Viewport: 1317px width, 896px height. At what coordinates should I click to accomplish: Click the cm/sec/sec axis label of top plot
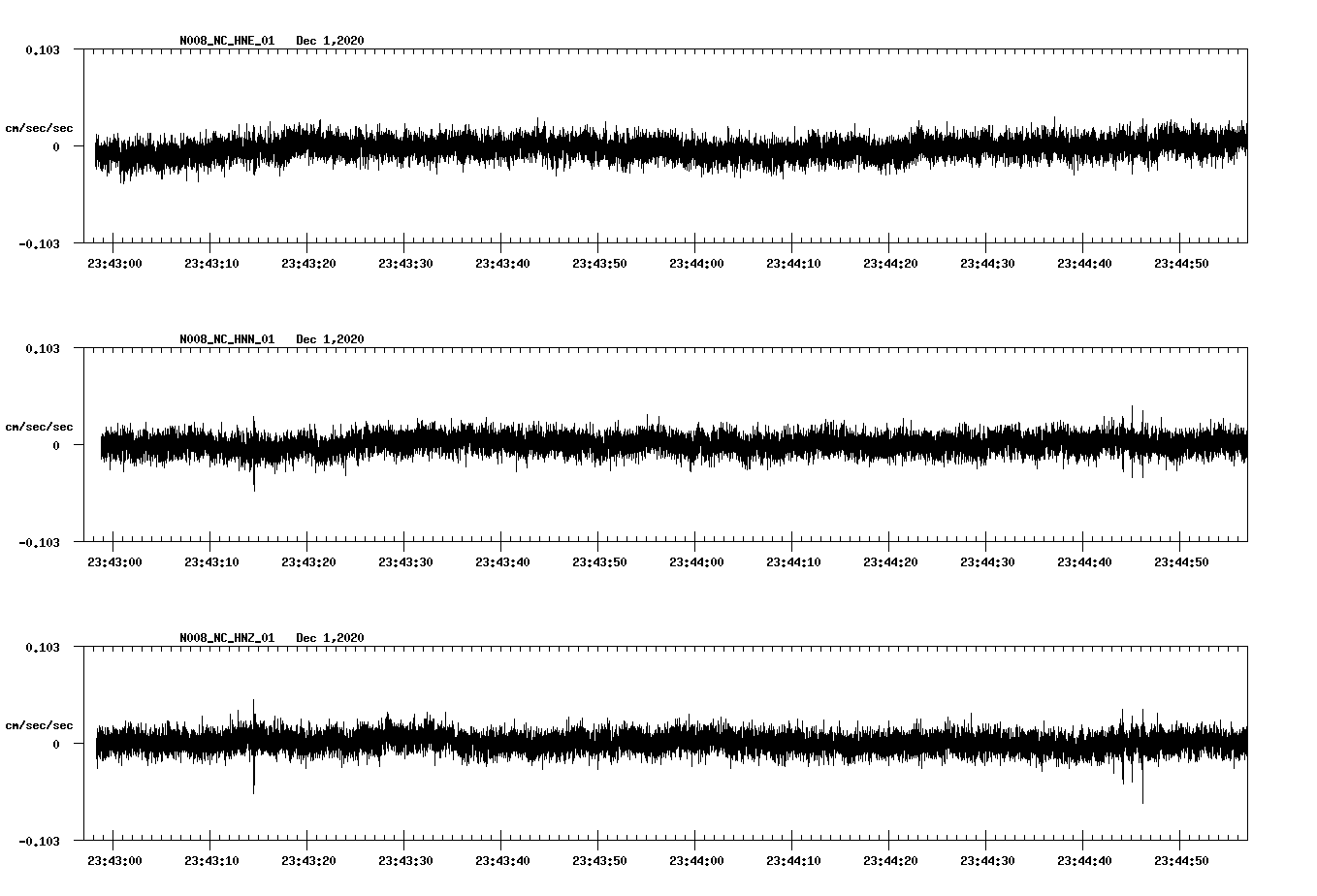click(x=40, y=128)
